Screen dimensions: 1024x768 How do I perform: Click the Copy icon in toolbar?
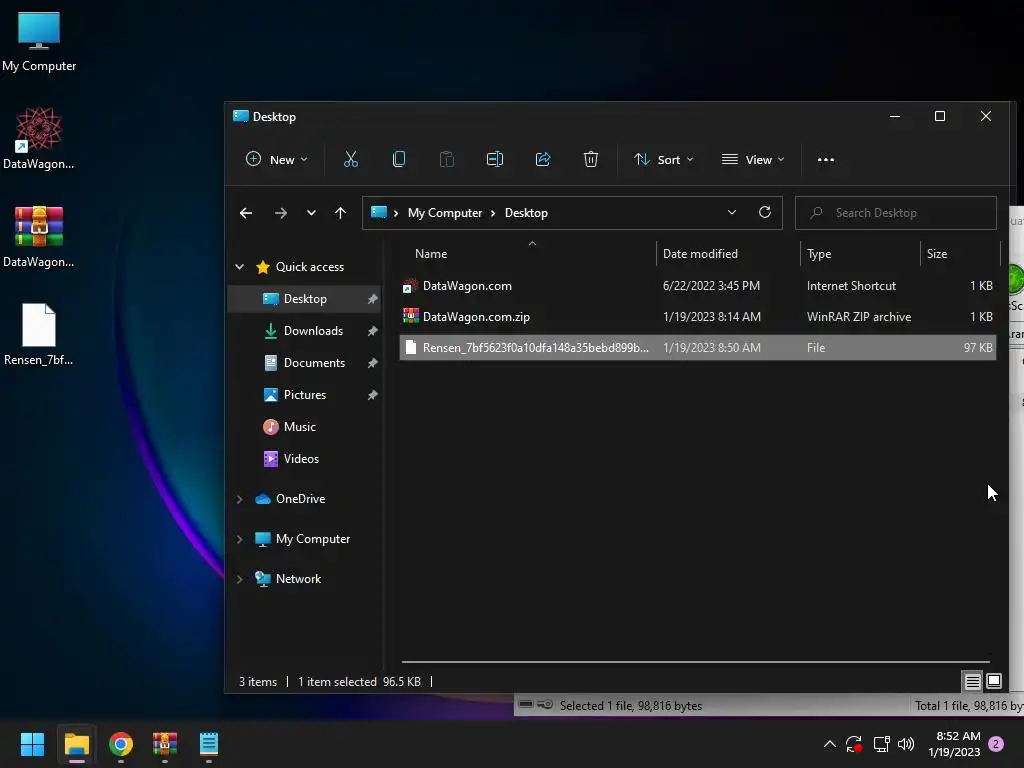point(398,159)
